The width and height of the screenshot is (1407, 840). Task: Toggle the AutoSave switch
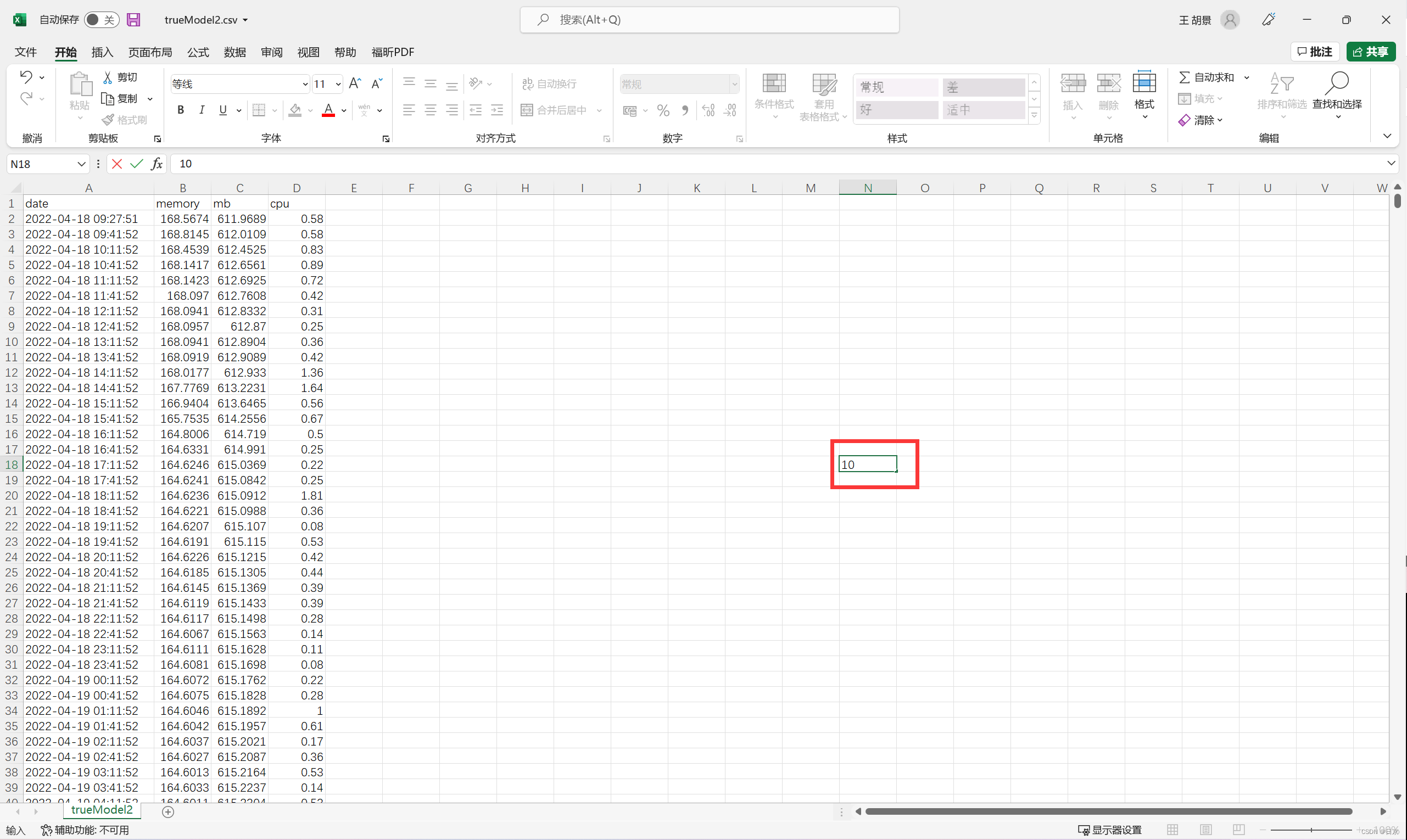101,20
